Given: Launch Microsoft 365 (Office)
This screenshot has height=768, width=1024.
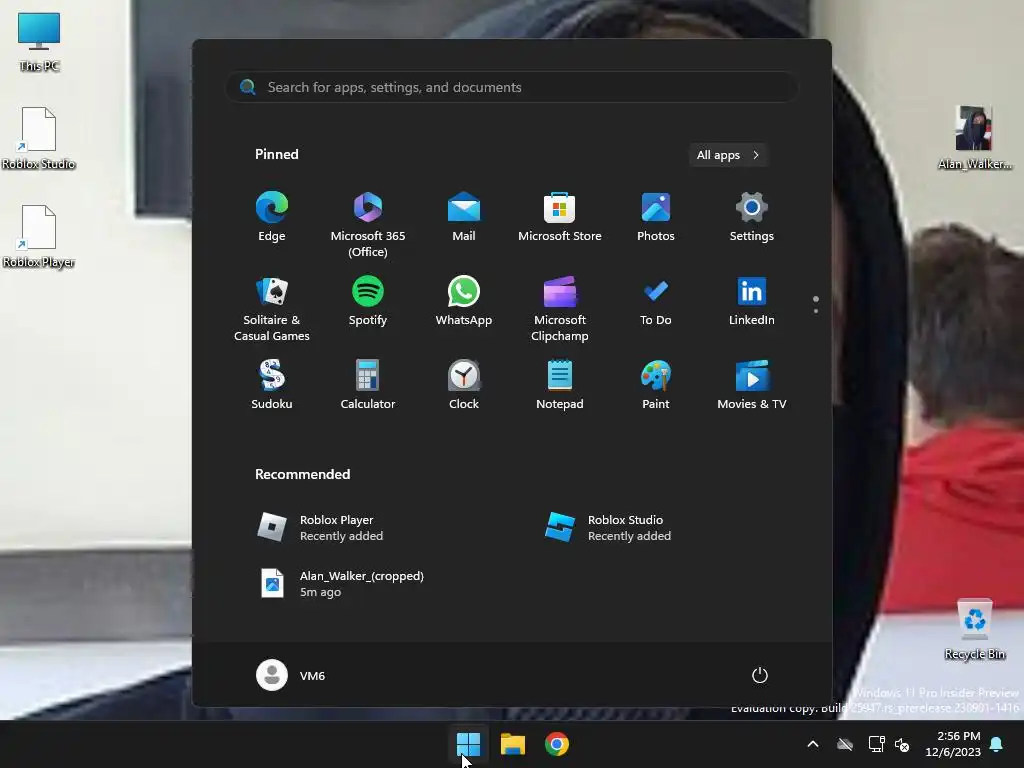Looking at the screenshot, I should pos(368,224).
